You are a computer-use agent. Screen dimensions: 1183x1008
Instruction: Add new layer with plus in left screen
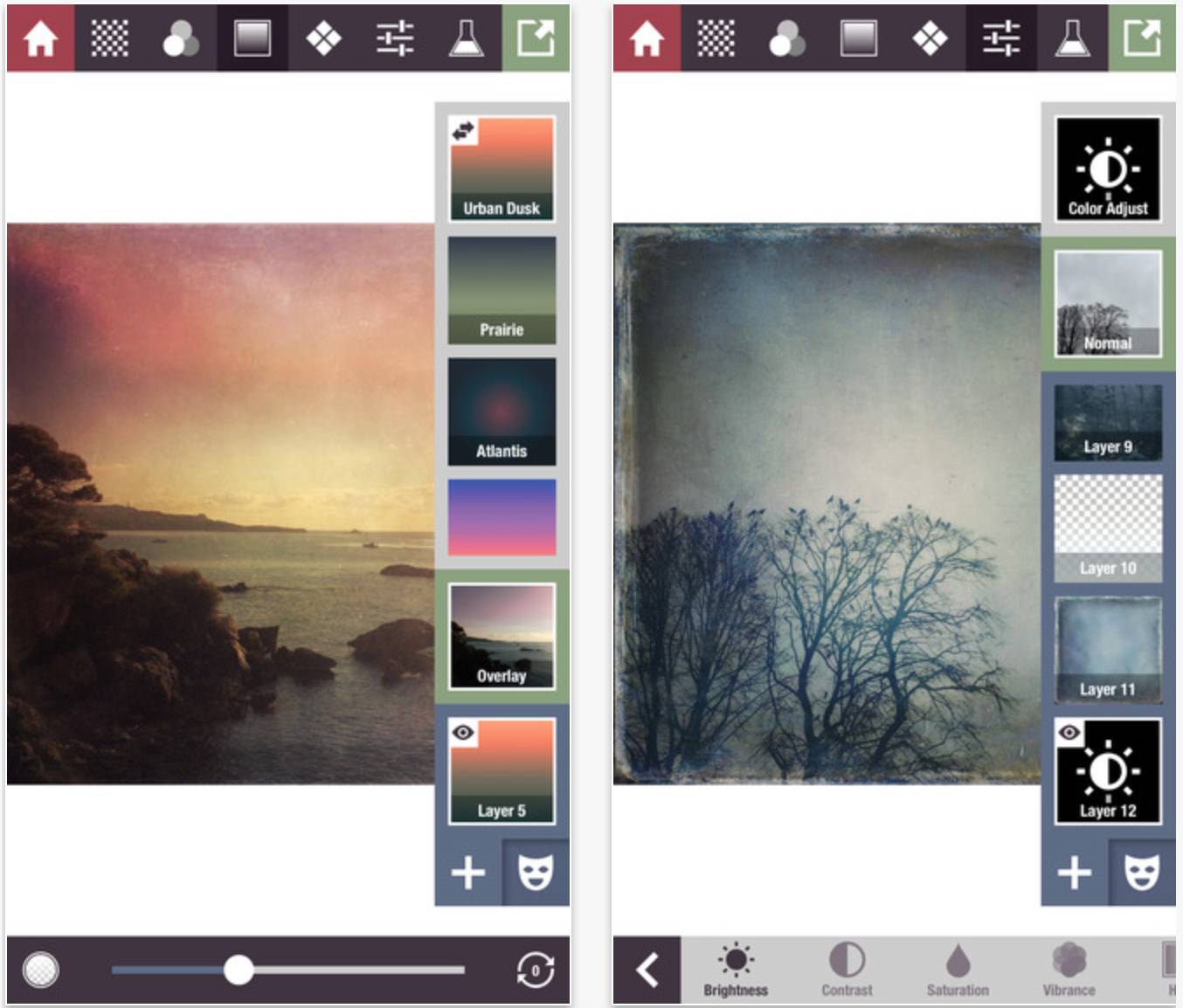(468, 873)
